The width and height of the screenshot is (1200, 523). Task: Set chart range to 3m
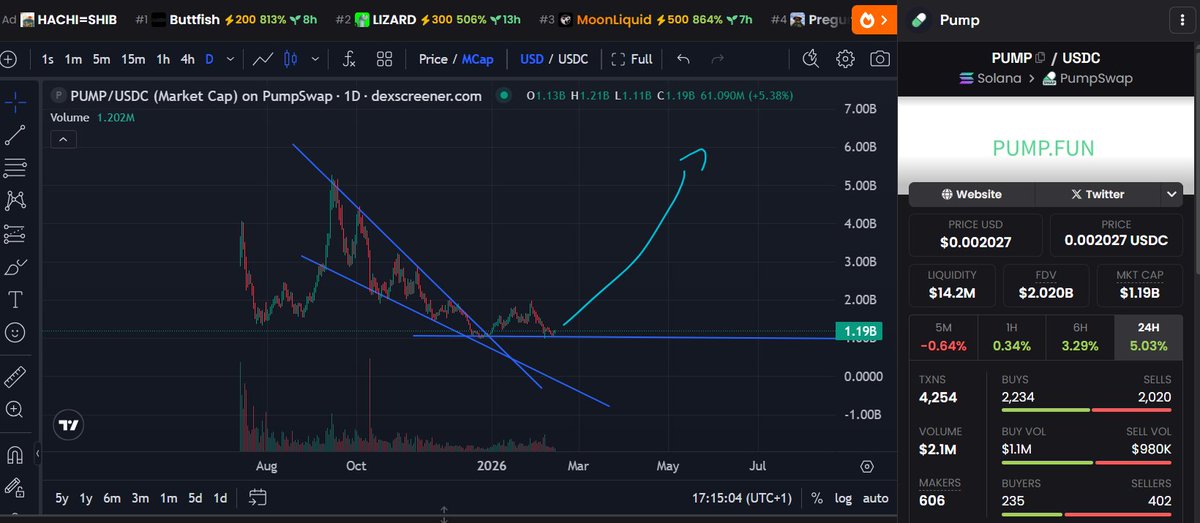140,497
